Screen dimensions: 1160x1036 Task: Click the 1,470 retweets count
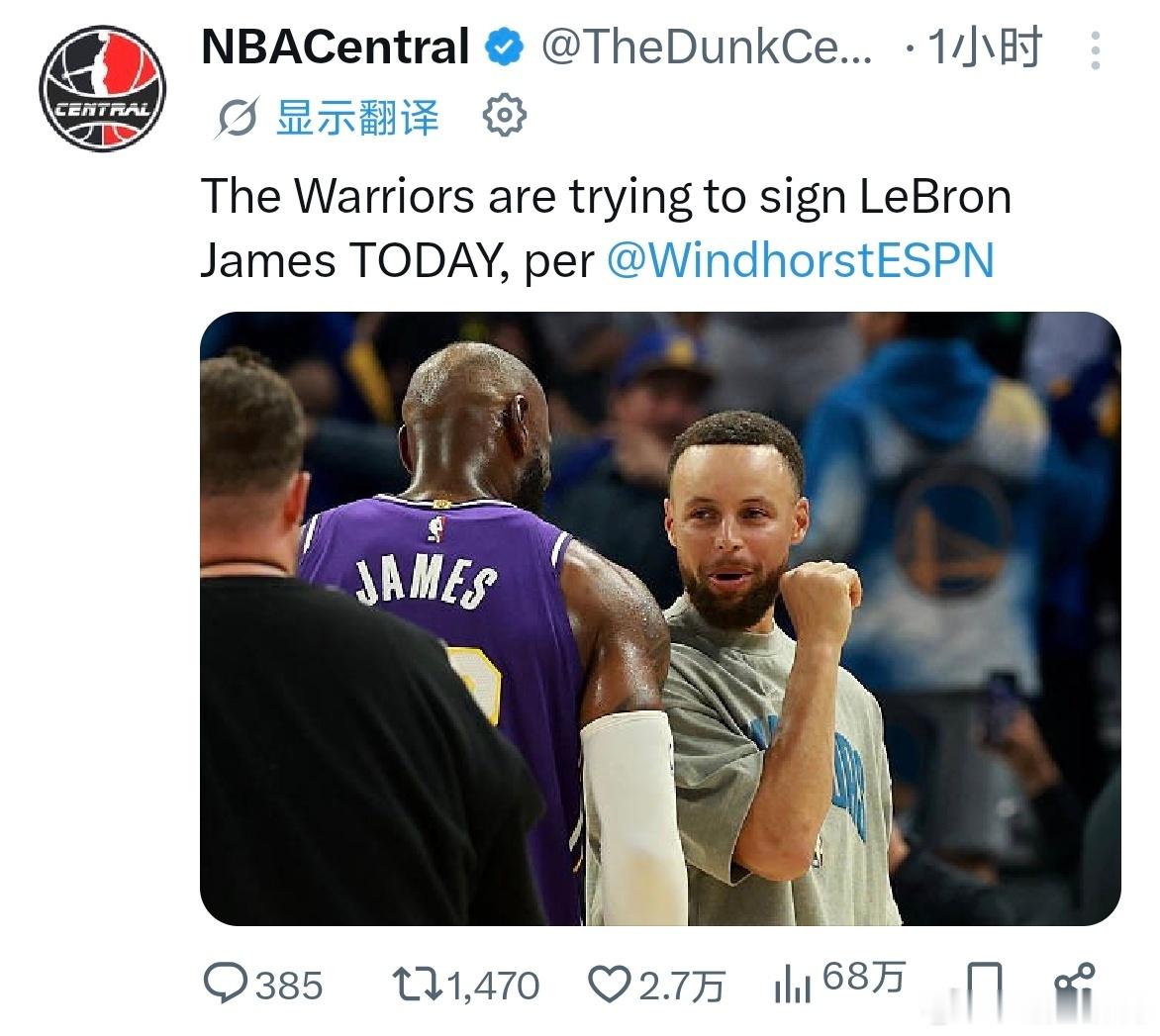(x=494, y=986)
